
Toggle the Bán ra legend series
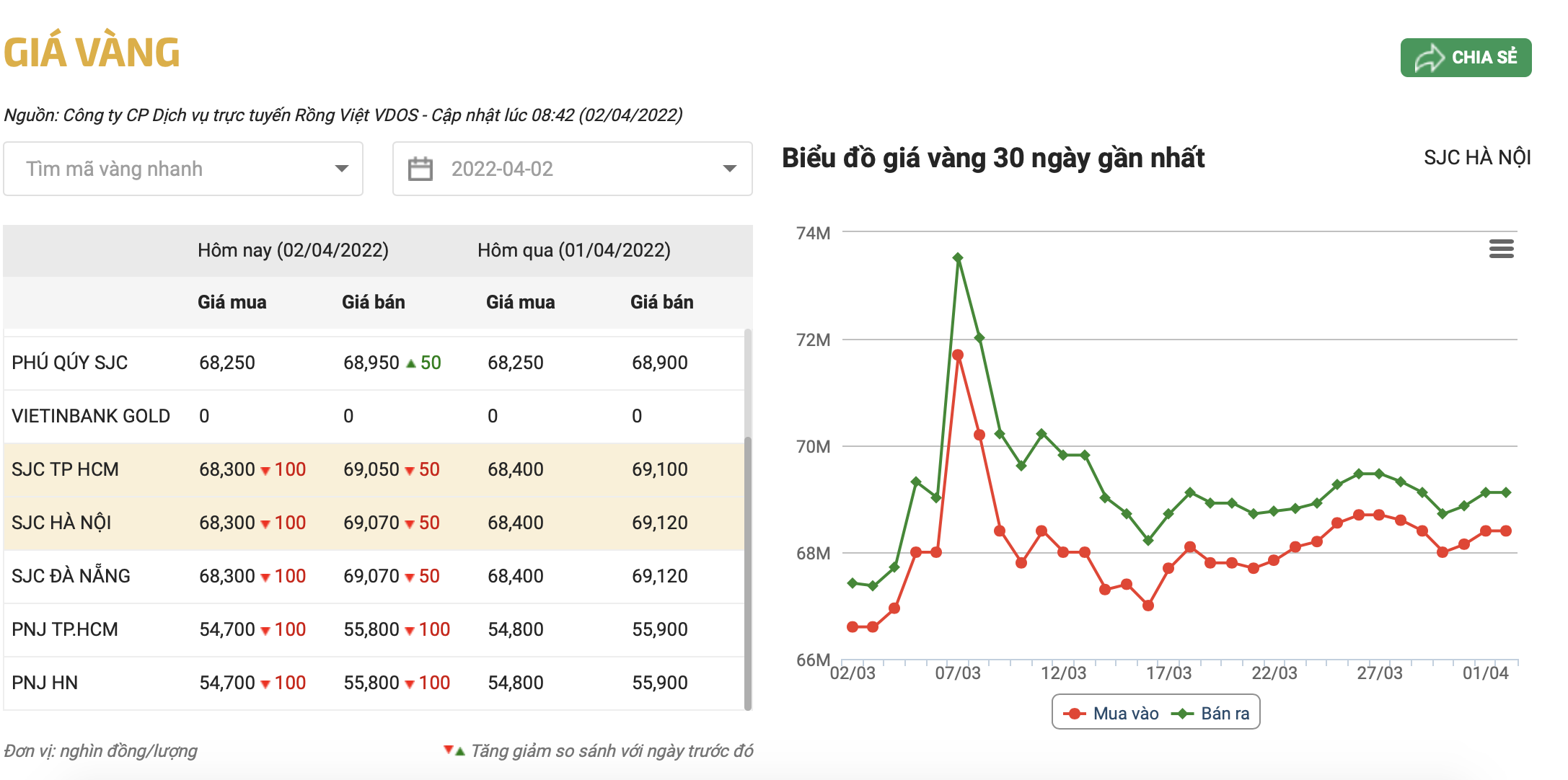click(x=1211, y=713)
